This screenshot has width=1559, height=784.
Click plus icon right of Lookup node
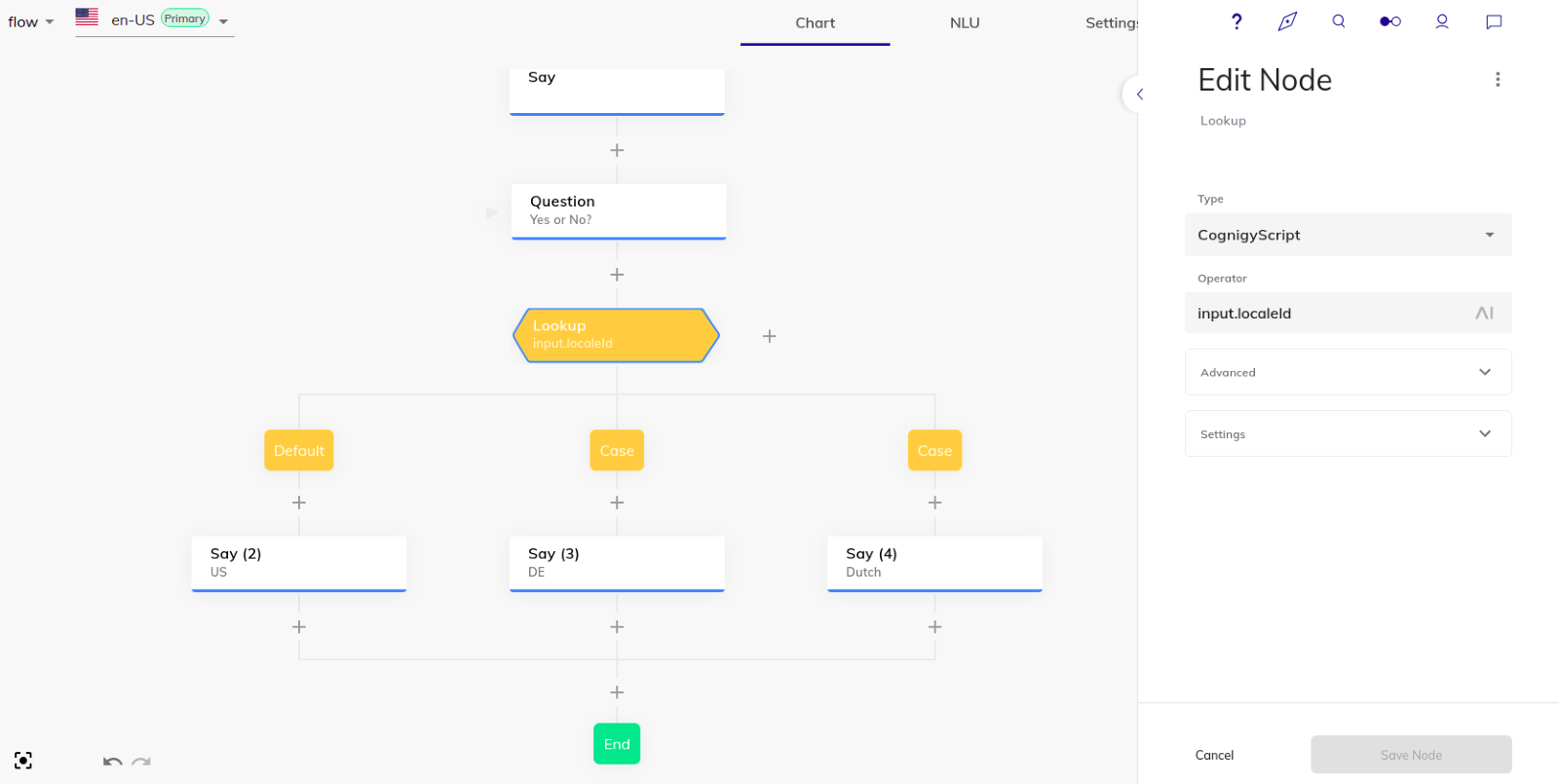(769, 336)
